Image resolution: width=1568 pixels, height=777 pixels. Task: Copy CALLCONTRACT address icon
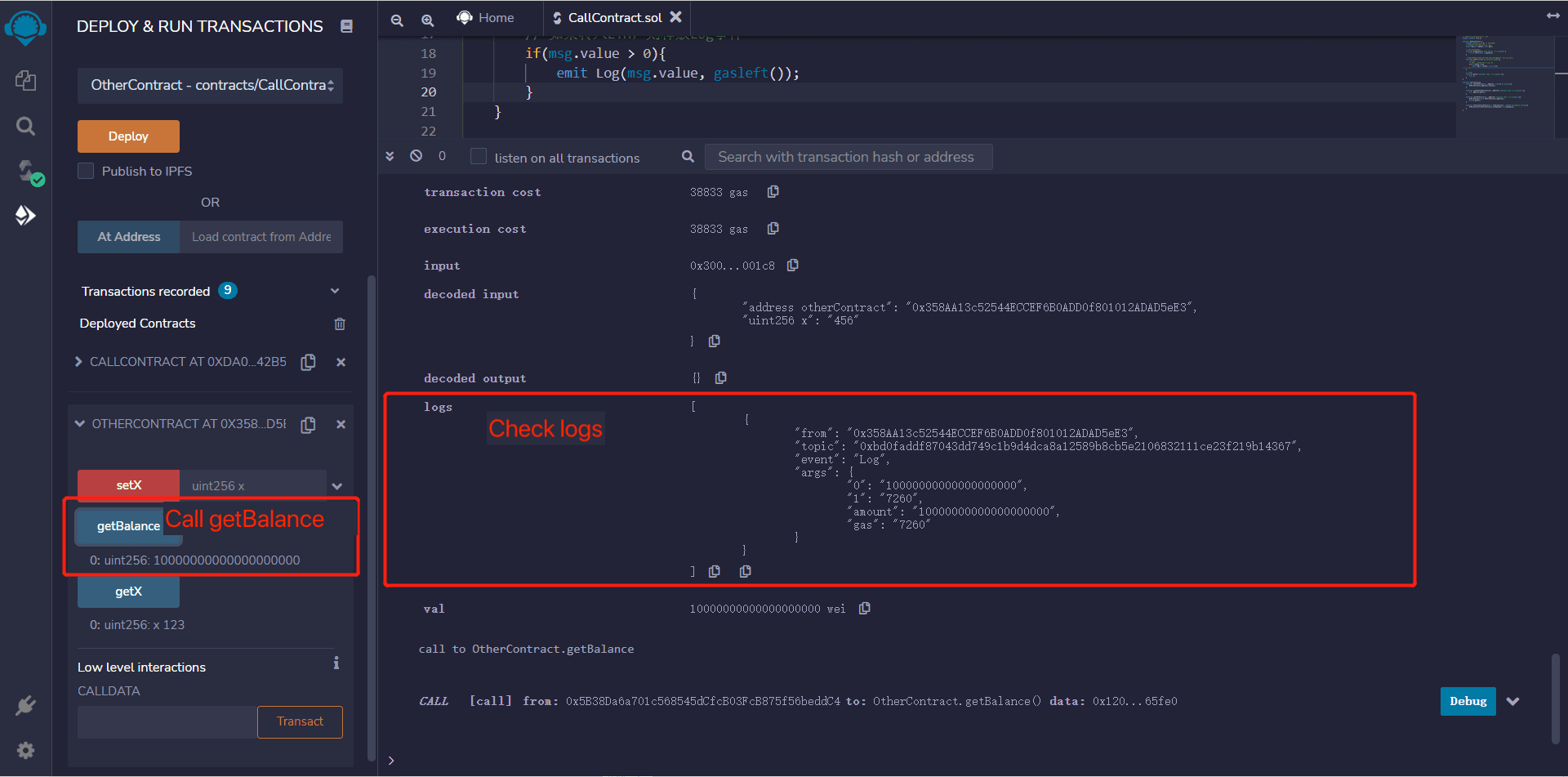[x=308, y=362]
